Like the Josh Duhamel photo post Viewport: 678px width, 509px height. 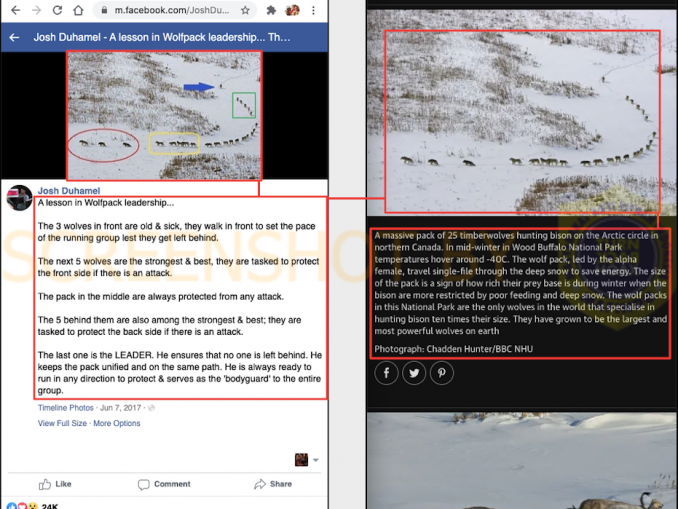[55, 484]
